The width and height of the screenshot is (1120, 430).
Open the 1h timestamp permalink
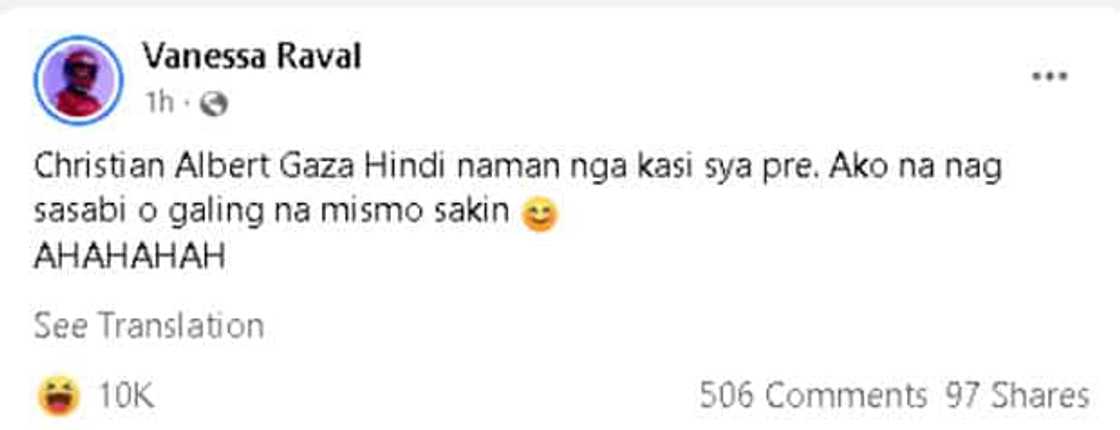click(x=159, y=104)
